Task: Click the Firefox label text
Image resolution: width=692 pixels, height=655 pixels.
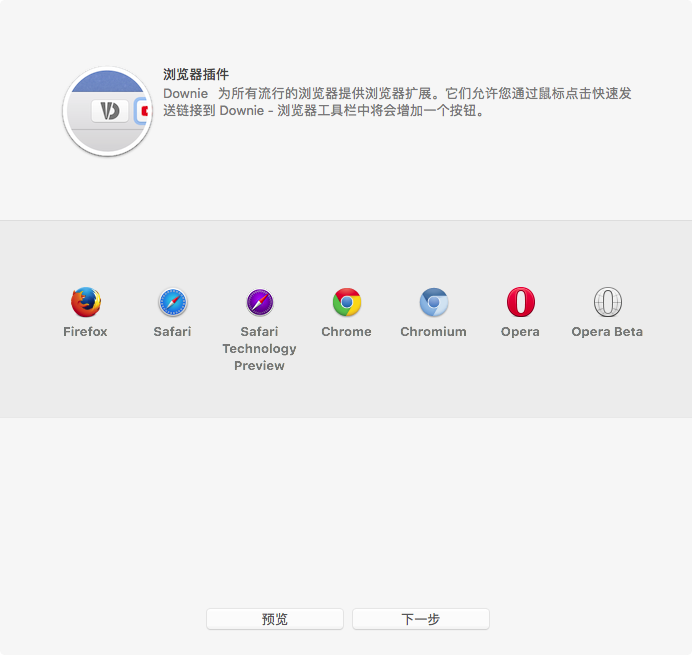Action: pos(85,331)
